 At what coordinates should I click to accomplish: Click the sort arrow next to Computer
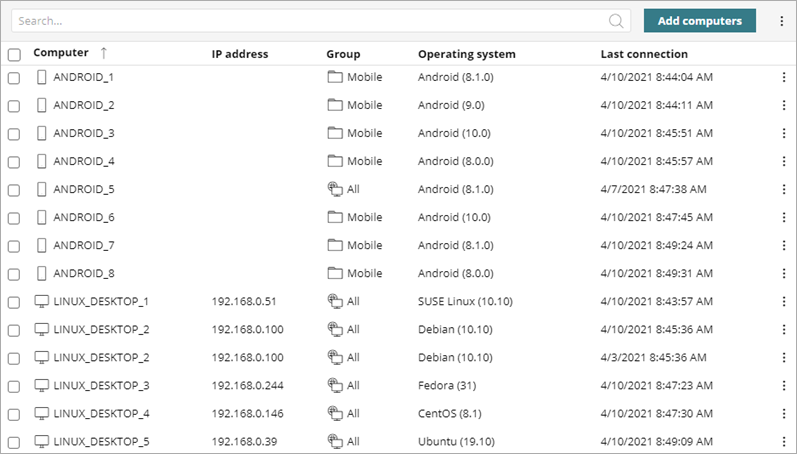[103, 53]
